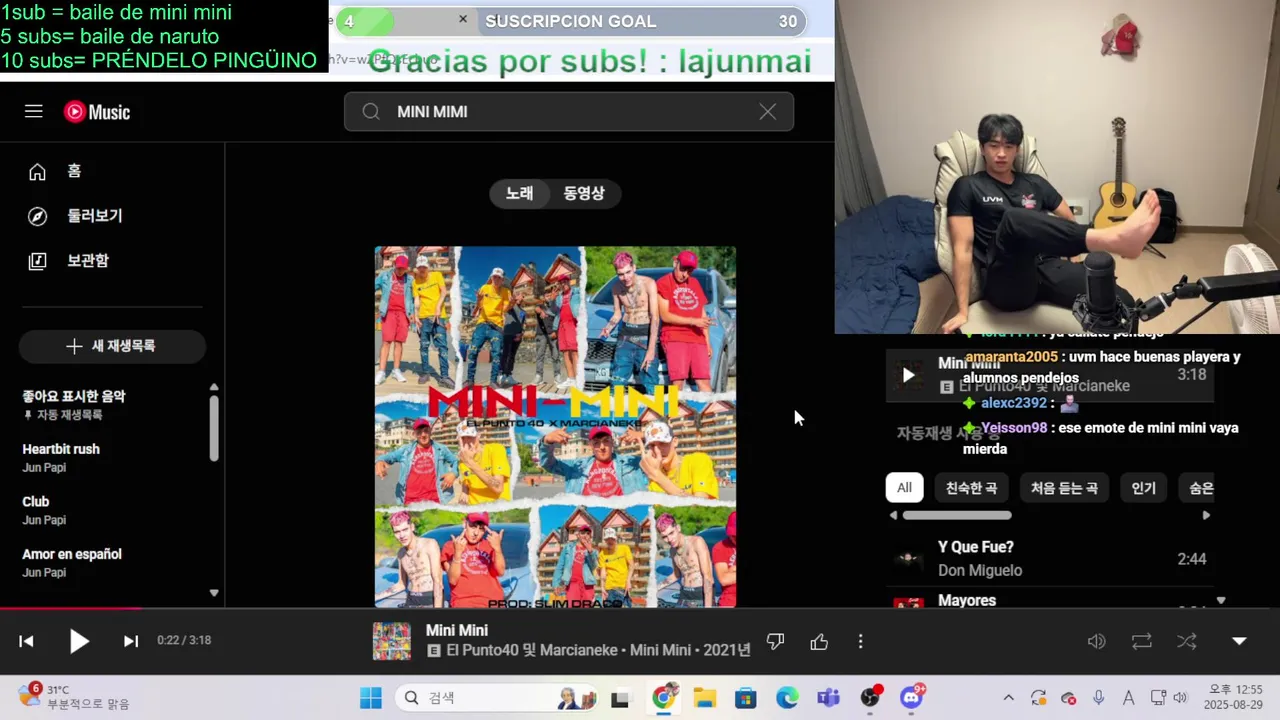
Task: Open Microsoft Teams from the taskbar
Action: (828, 698)
